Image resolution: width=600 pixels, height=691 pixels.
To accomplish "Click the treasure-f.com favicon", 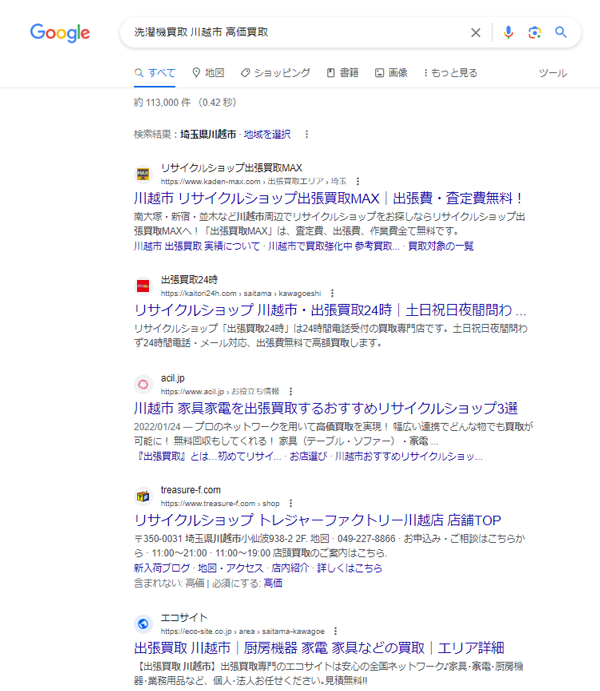I will coord(143,496).
